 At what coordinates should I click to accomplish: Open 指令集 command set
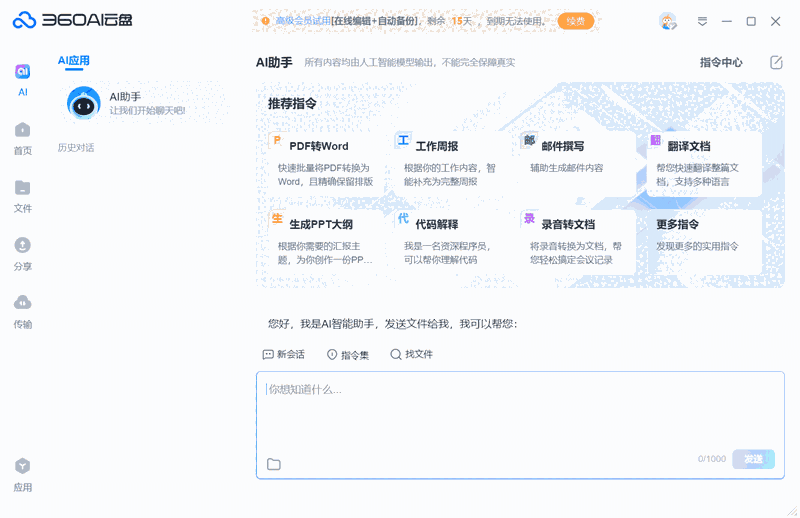[347, 355]
